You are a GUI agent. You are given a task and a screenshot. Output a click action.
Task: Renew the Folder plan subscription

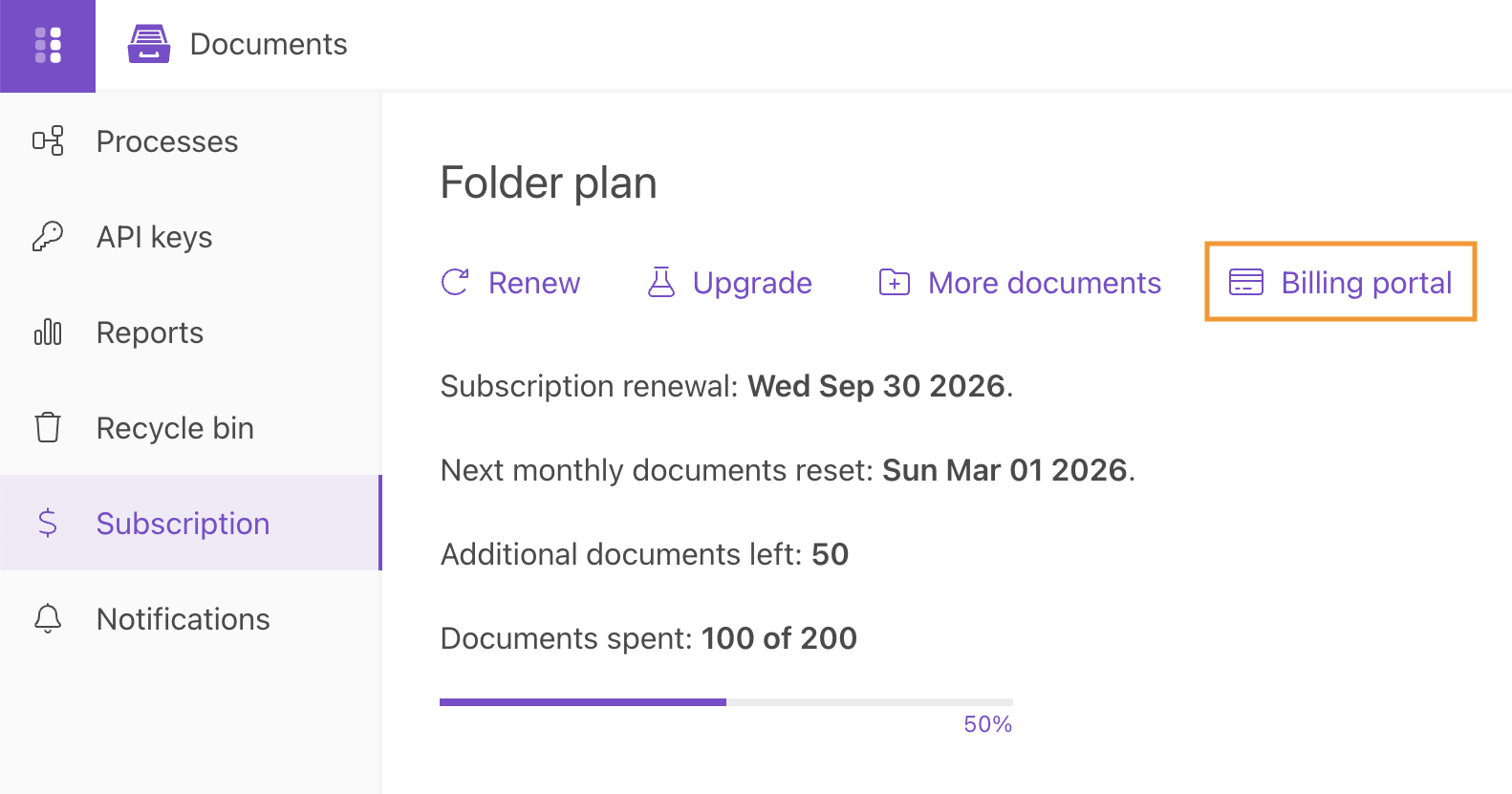click(533, 282)
